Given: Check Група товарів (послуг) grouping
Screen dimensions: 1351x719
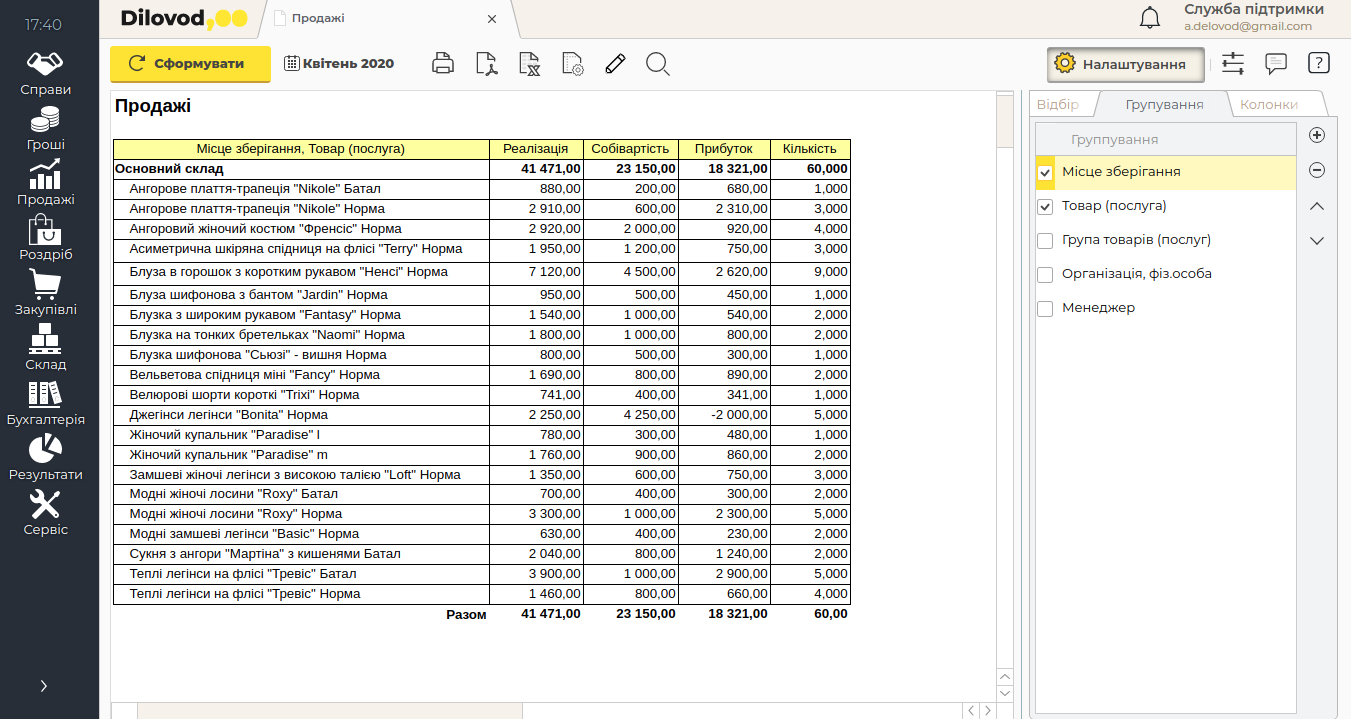Looking at the screenshot, I should 1045,241.
